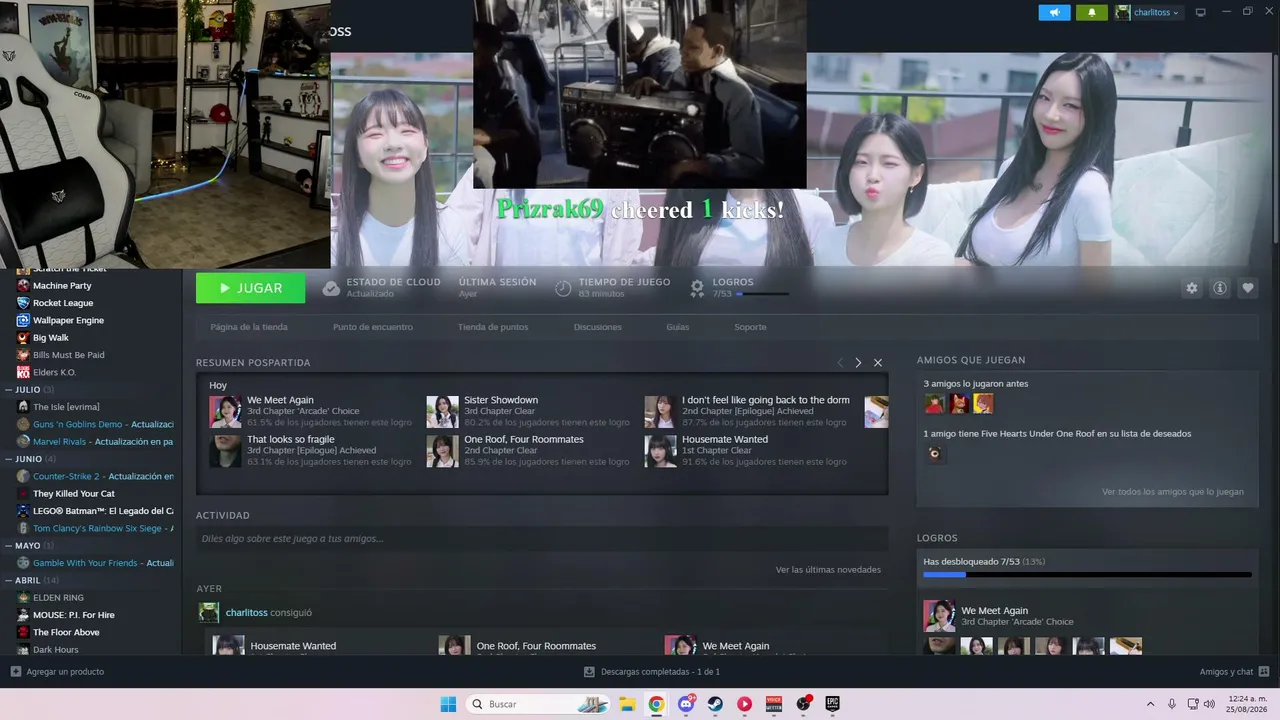Screen dimensions: 1280x720
Task: Click the activity post input field
Action: point(542,539)
